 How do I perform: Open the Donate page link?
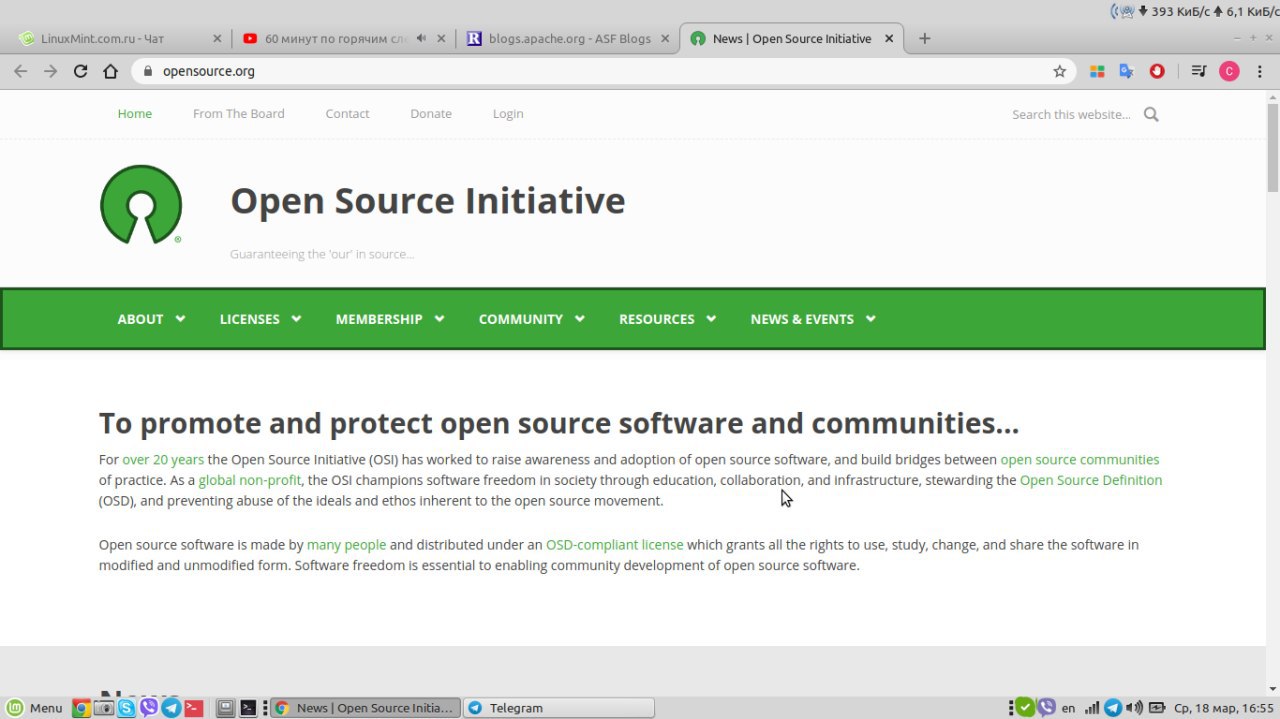coord(431,114)
